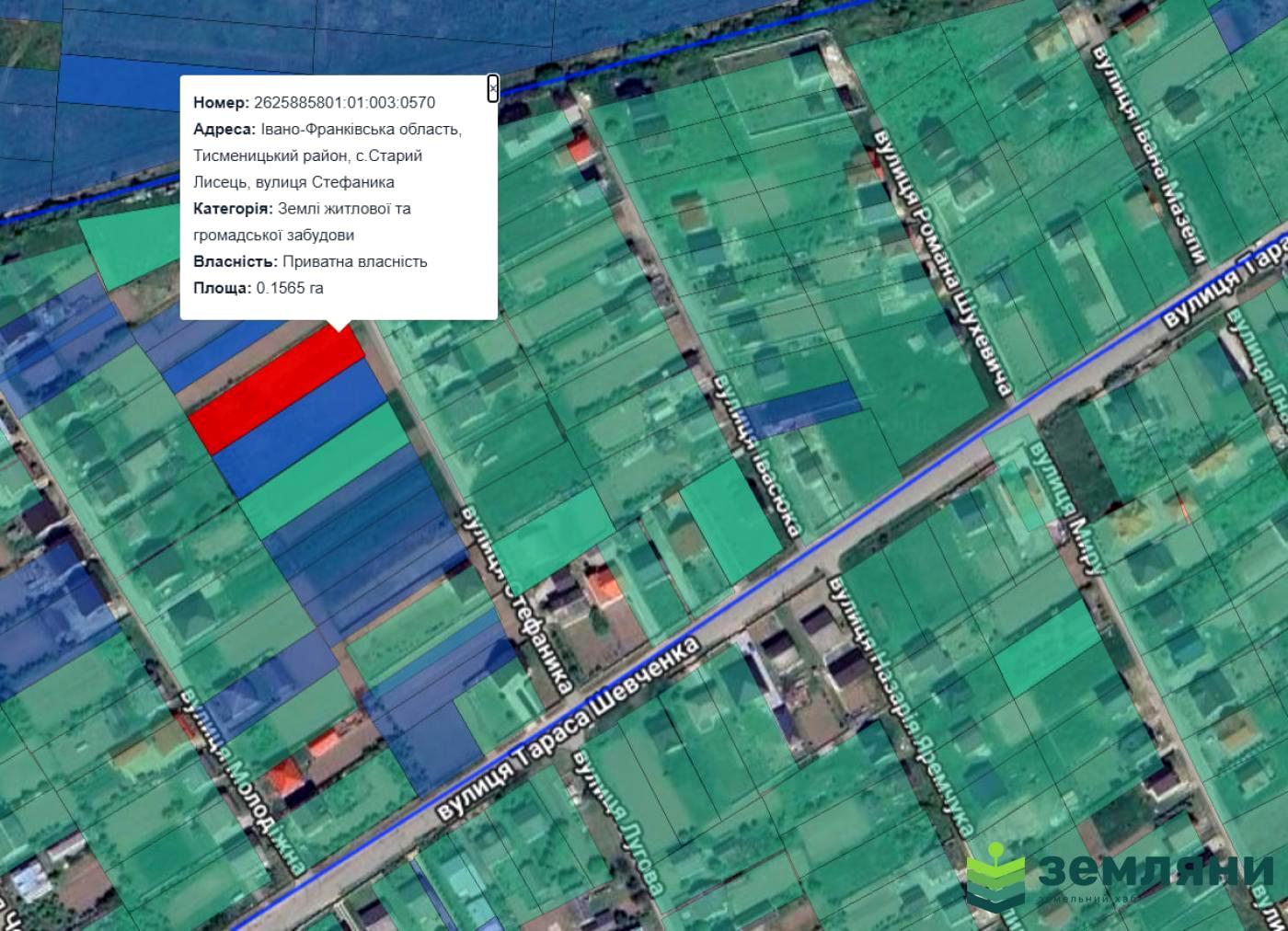Click the area value 0.1565 га

point(290,288)
